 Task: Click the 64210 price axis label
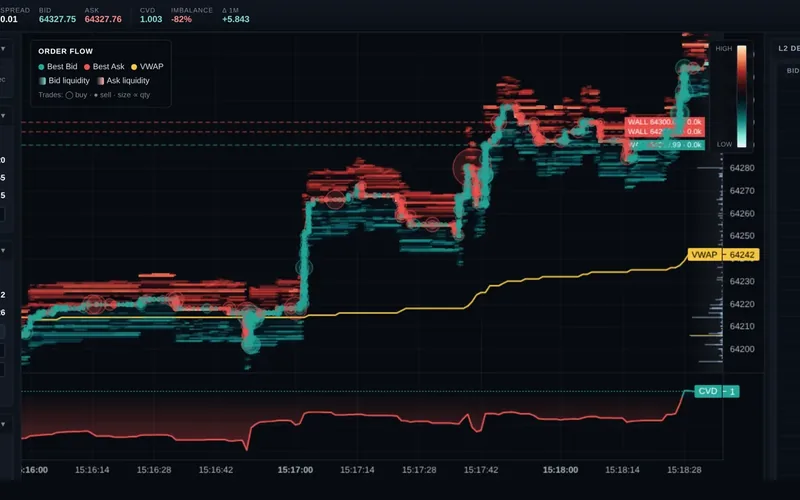tap(742, 326)
